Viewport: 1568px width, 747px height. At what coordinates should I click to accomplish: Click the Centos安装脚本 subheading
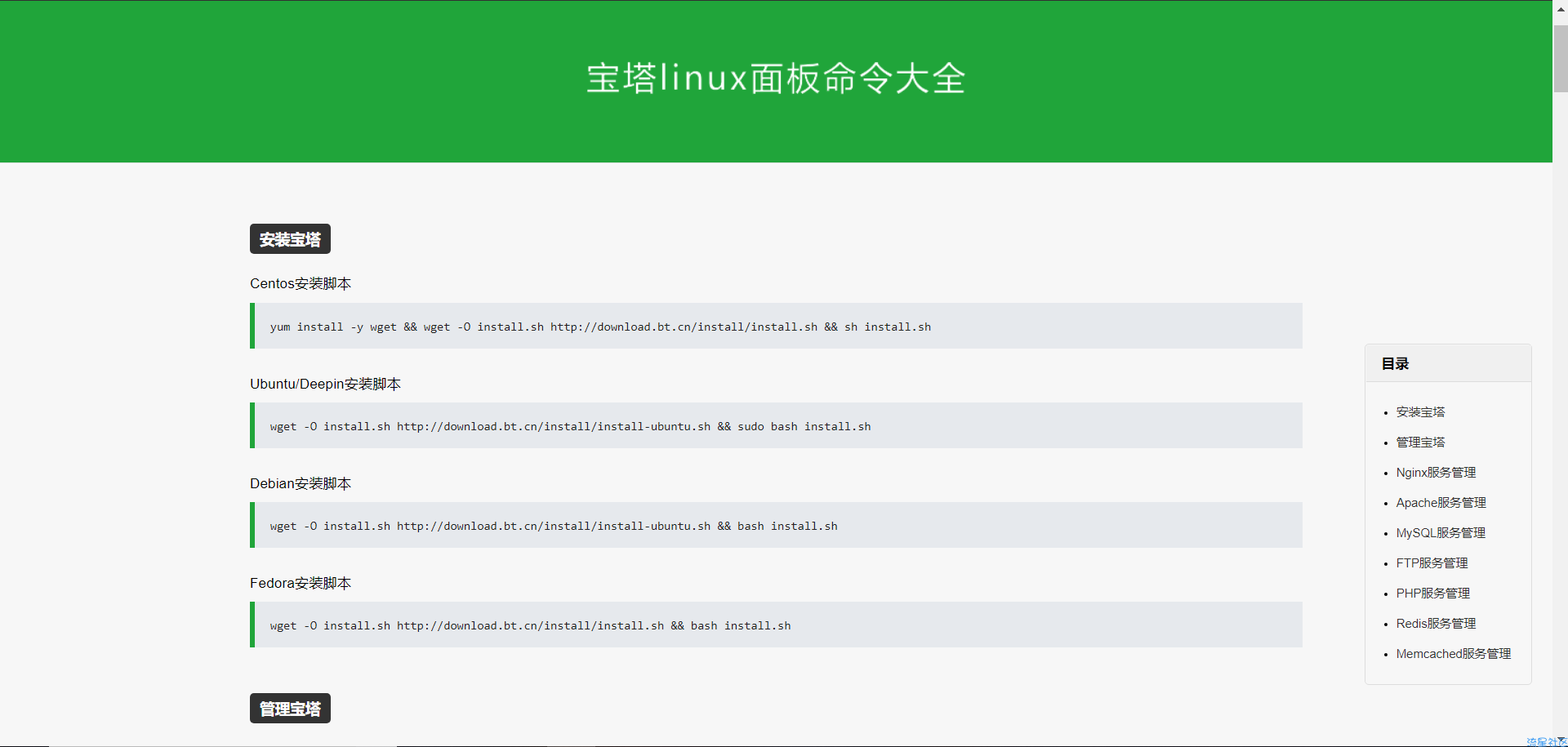point(301,283)
